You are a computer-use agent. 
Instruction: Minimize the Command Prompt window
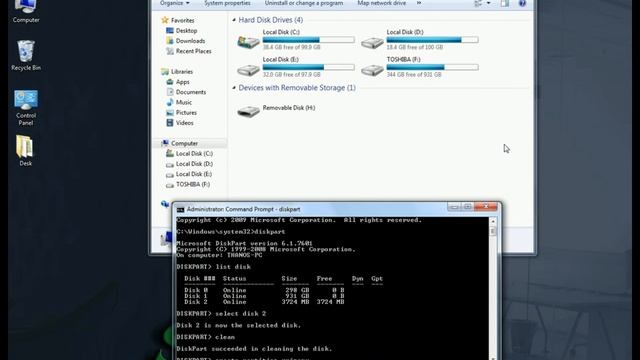454,207
